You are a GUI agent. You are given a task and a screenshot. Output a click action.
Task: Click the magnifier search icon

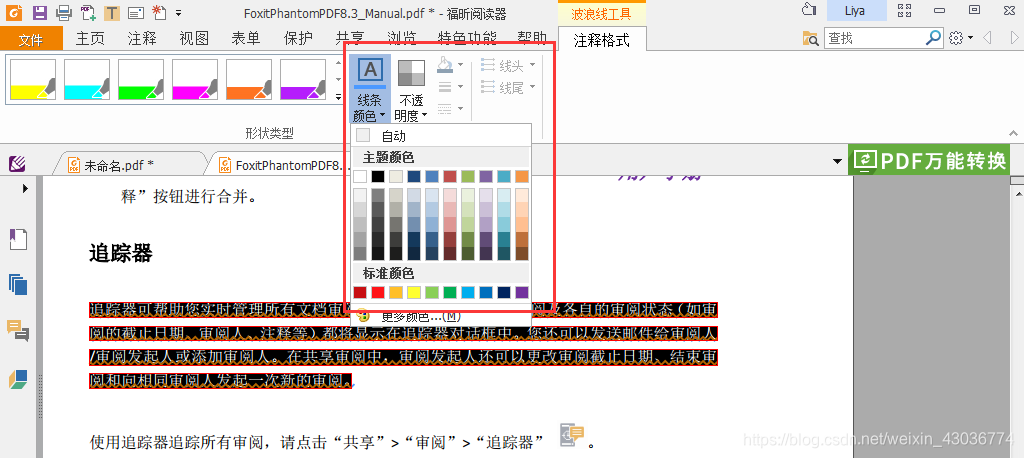tap(934, 38)
